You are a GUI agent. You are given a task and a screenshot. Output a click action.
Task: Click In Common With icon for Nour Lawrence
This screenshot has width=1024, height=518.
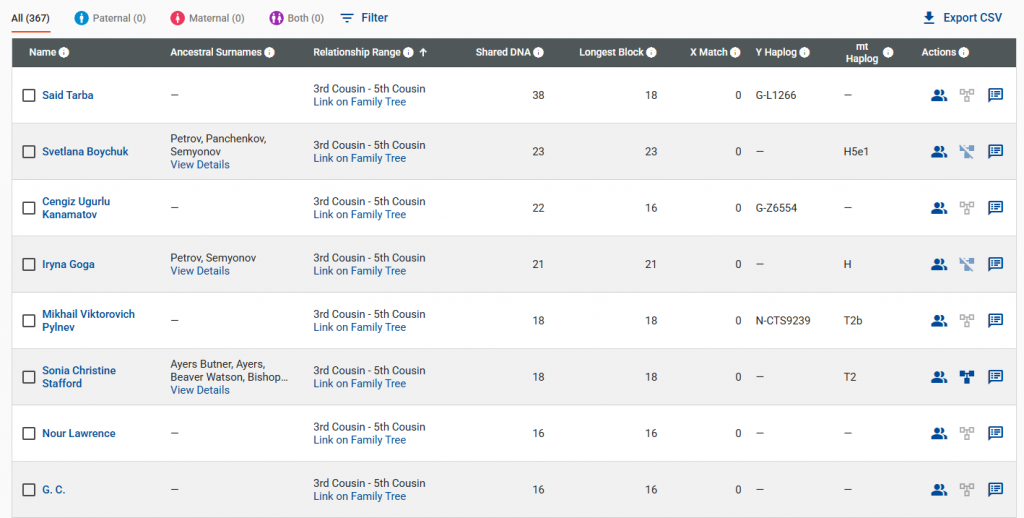point(939,434)
